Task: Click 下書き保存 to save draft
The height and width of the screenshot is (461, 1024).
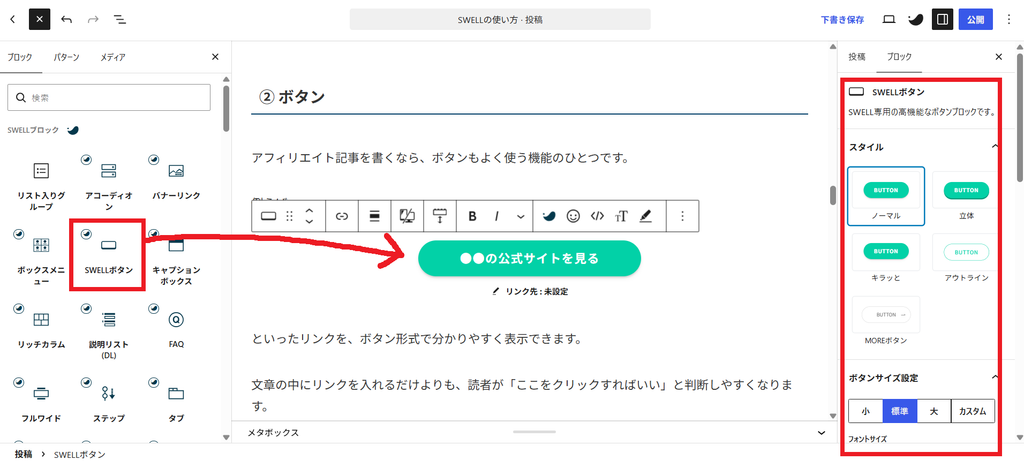Action: coord(842,20)
